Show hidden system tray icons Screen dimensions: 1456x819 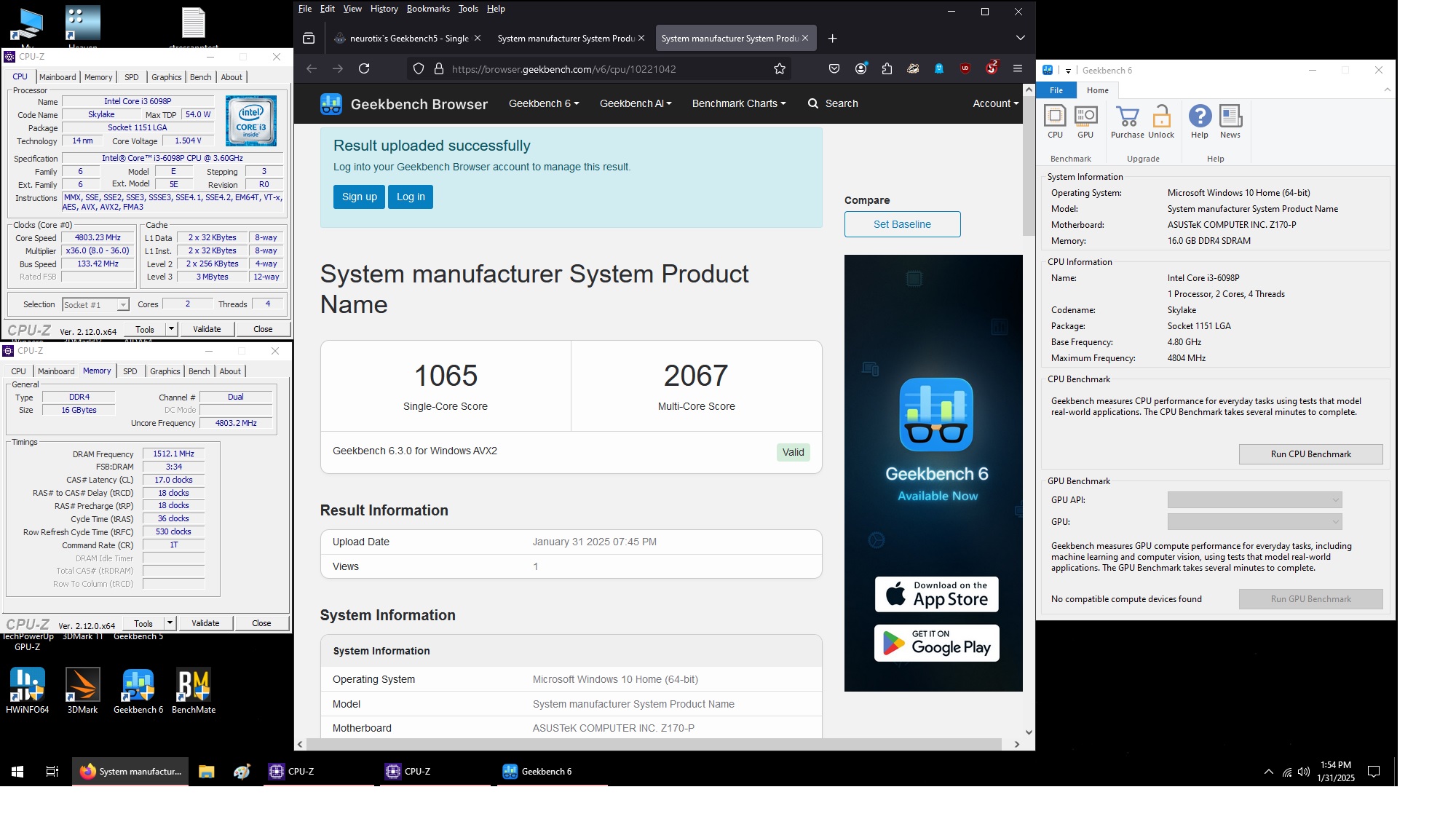[1269, 772]
